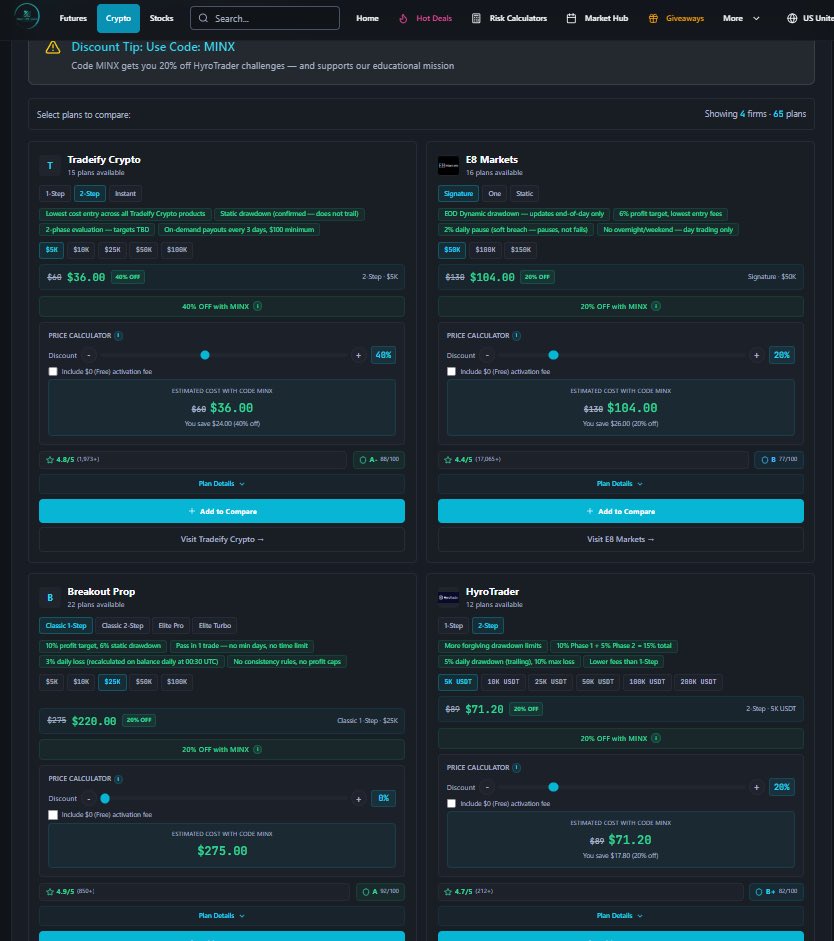Add Tradeify Crypto to Compare
834x941 pixels.
[221, 511]
